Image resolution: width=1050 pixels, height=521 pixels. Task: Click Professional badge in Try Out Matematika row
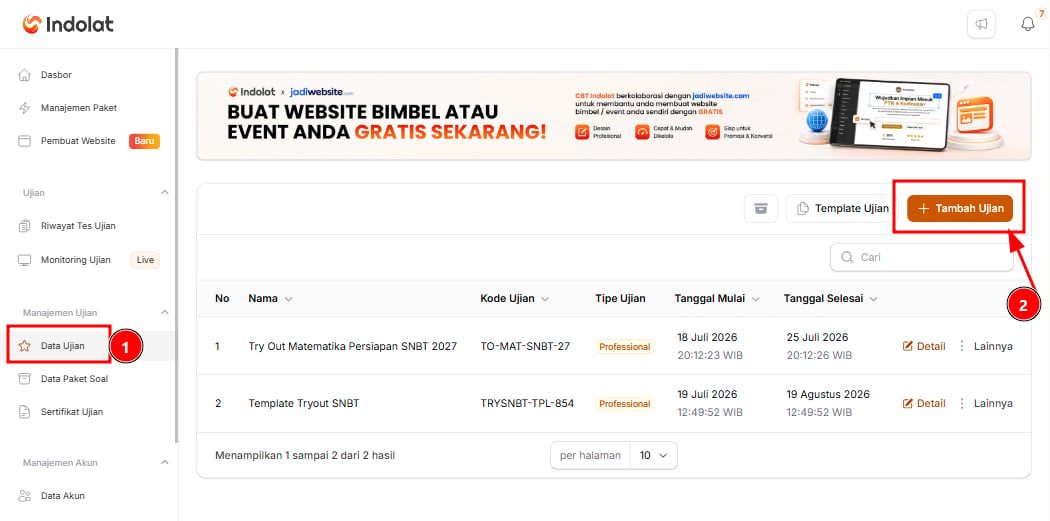[x=625, y=347]
